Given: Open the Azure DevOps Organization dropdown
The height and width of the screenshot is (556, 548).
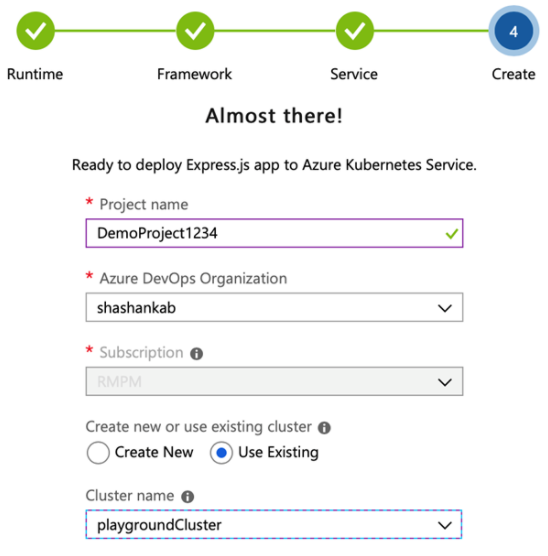Looking at the screenshot, I should click(x=274, y=307).
